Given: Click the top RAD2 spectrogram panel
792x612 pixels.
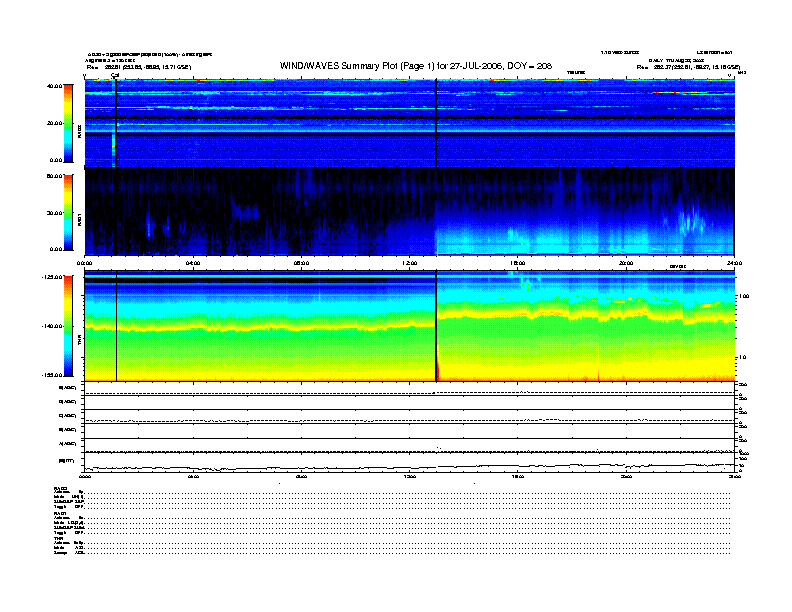Looking at the screenshot, I should (410, 123).
